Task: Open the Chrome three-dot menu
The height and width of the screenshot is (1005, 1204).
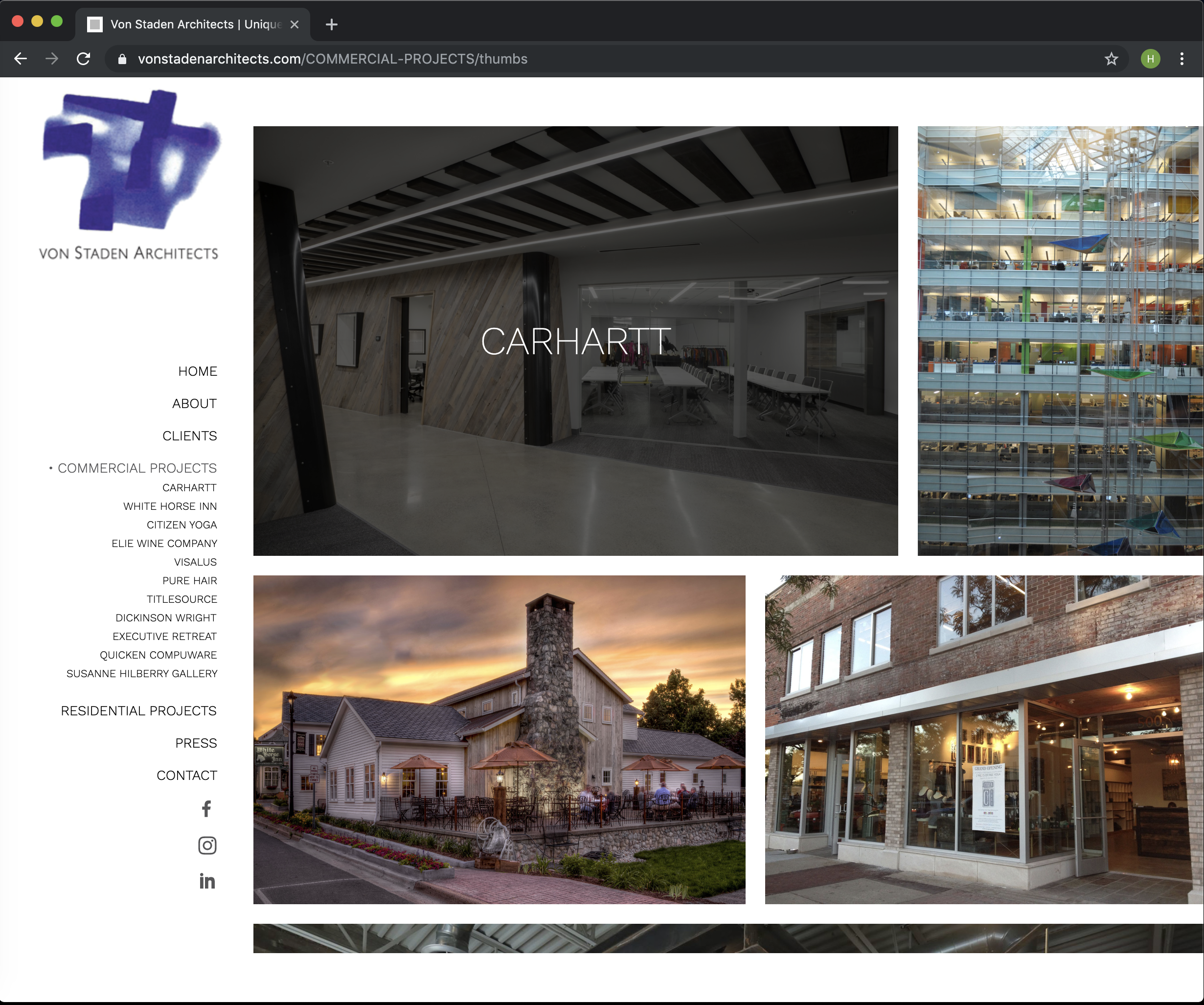Action: 1181,59
